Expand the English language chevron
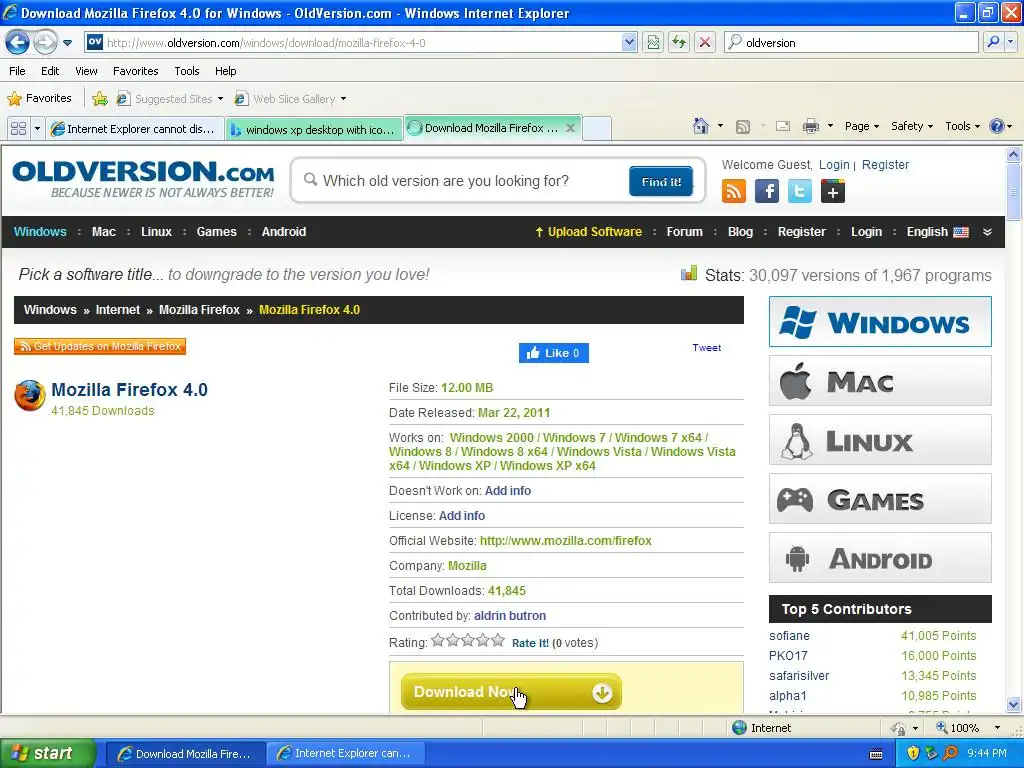Image resolution: width=1024 pixels, height=768 pixels. pyautogui.click(x=987, y=232)
